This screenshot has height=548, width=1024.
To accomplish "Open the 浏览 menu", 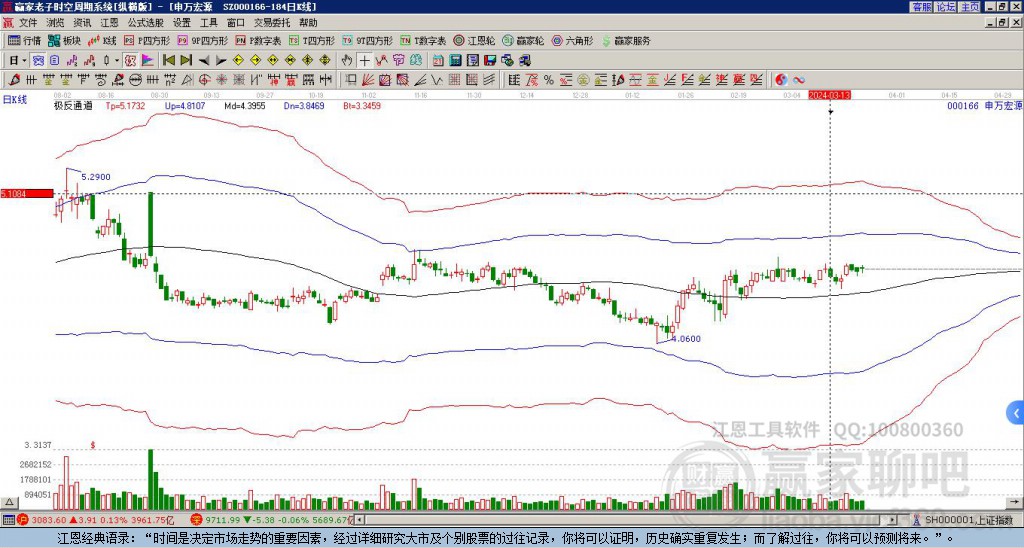I will coord(56,23).
